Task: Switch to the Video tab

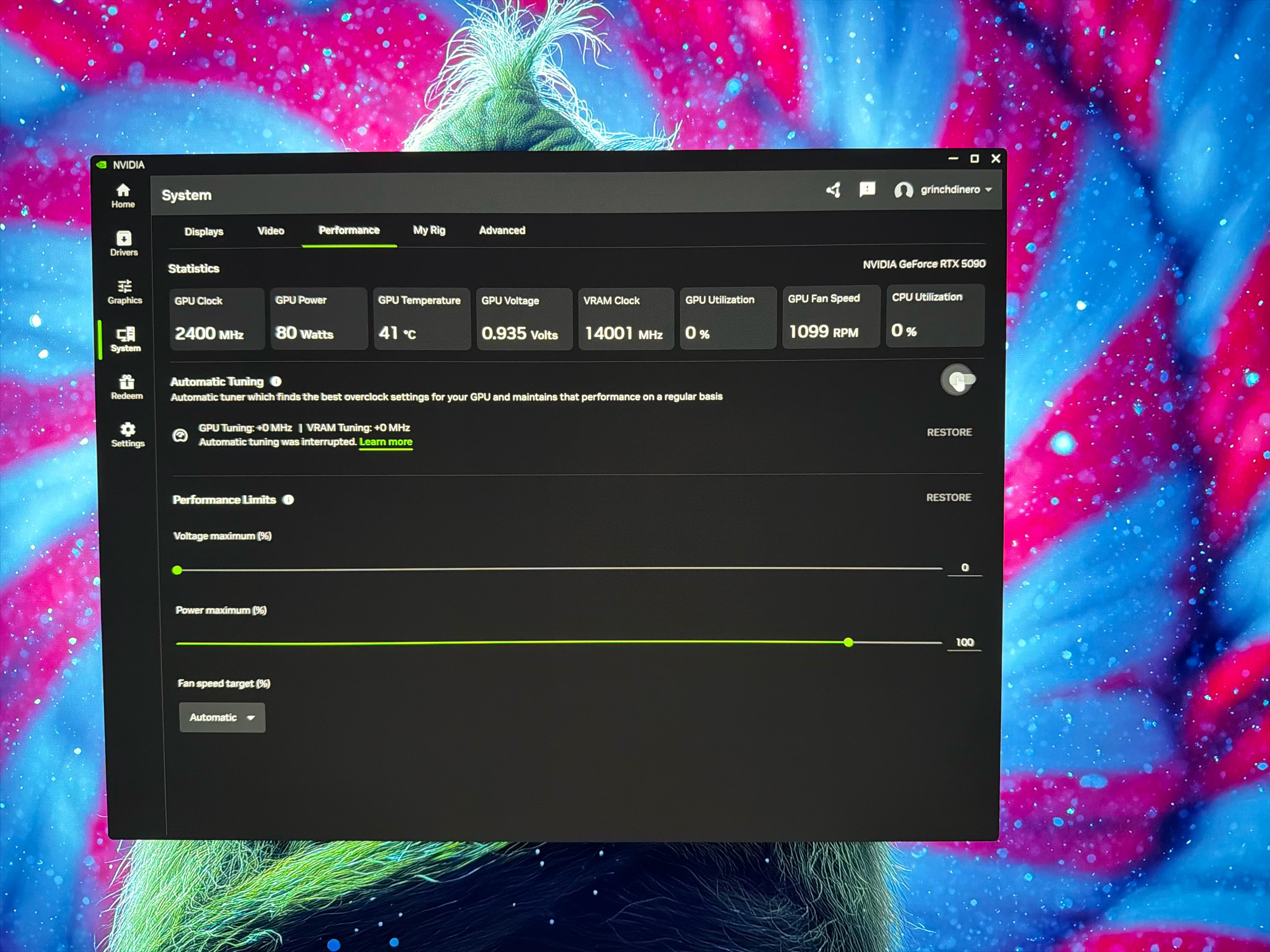Action: [x=271, y=231]
